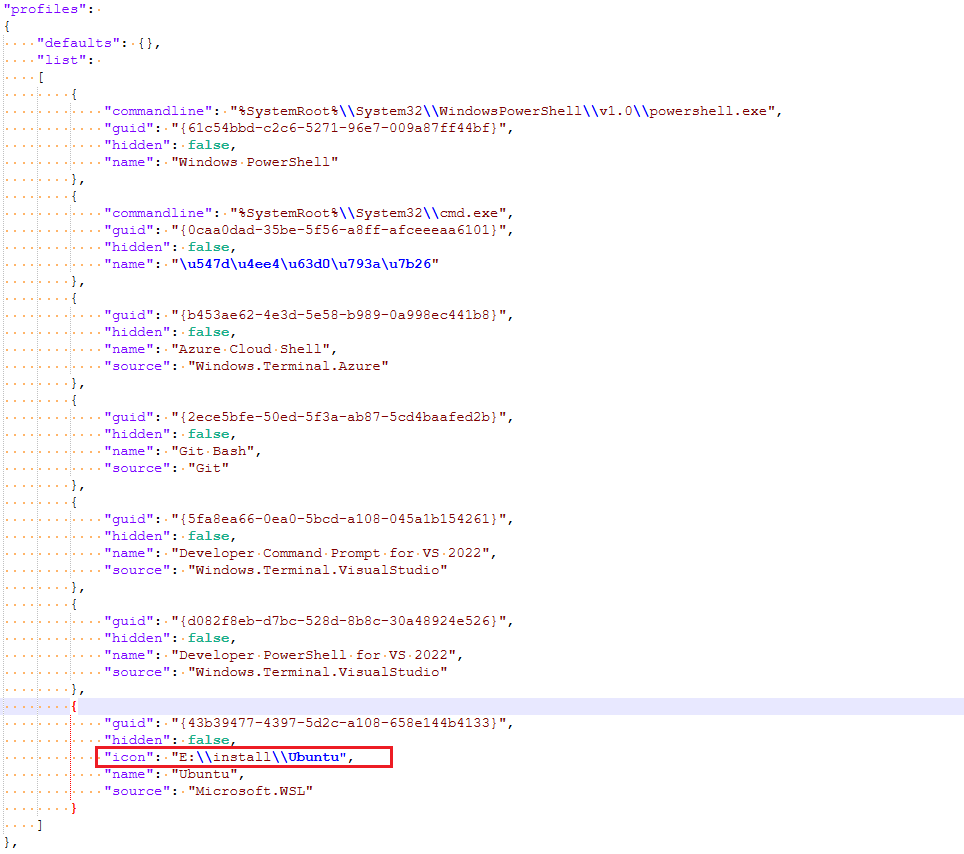Click guid value starting with 61c54bbd
The width and height of the screenshot is (964, 854).
pyautogui.click(x=339, y=128)
